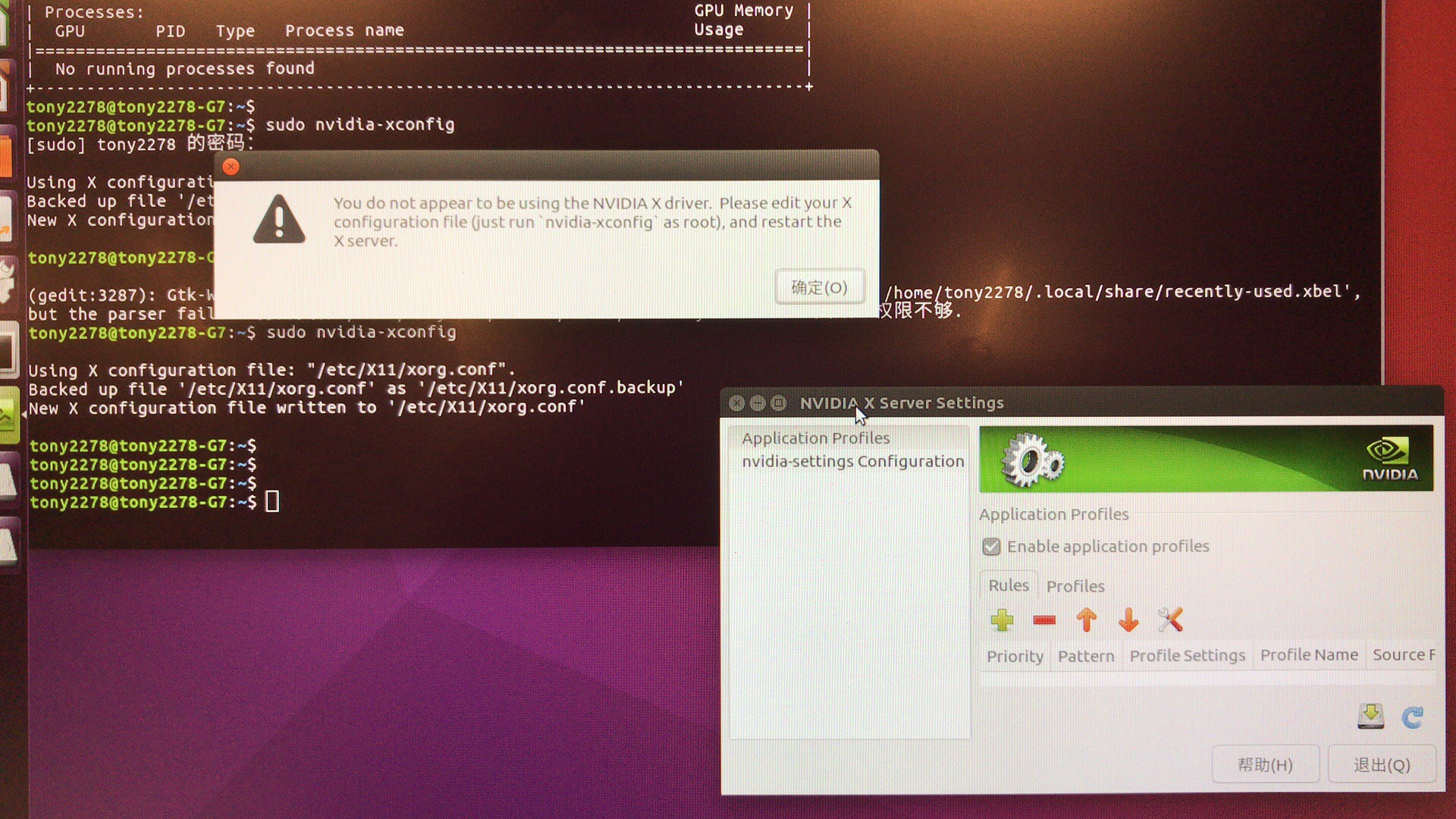Click the terminal prompt with the cursor block

(x=154, y=502)
